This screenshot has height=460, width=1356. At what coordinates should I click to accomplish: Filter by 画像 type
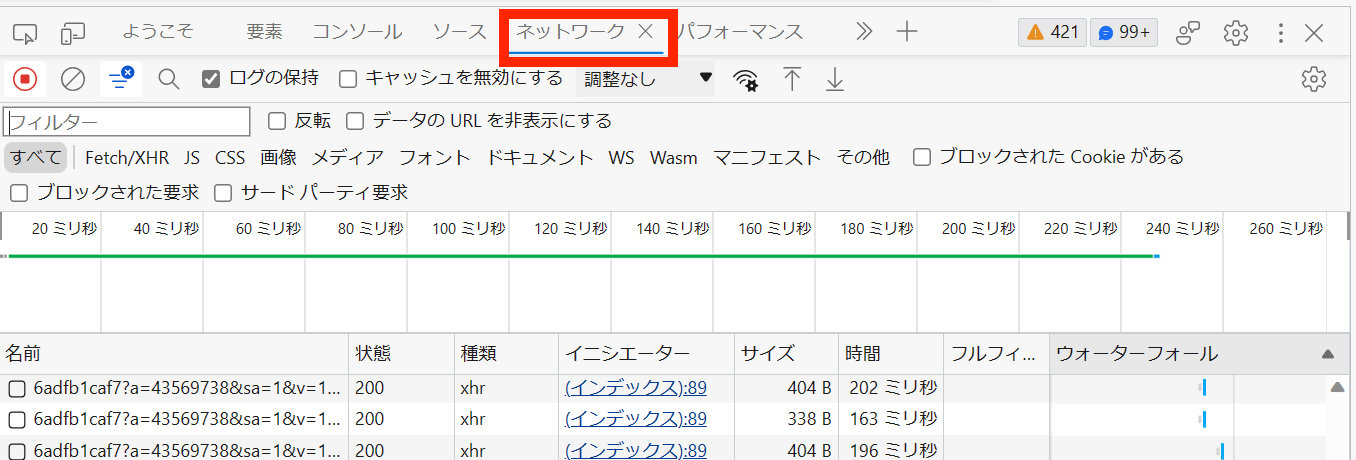tap(279, 157)
